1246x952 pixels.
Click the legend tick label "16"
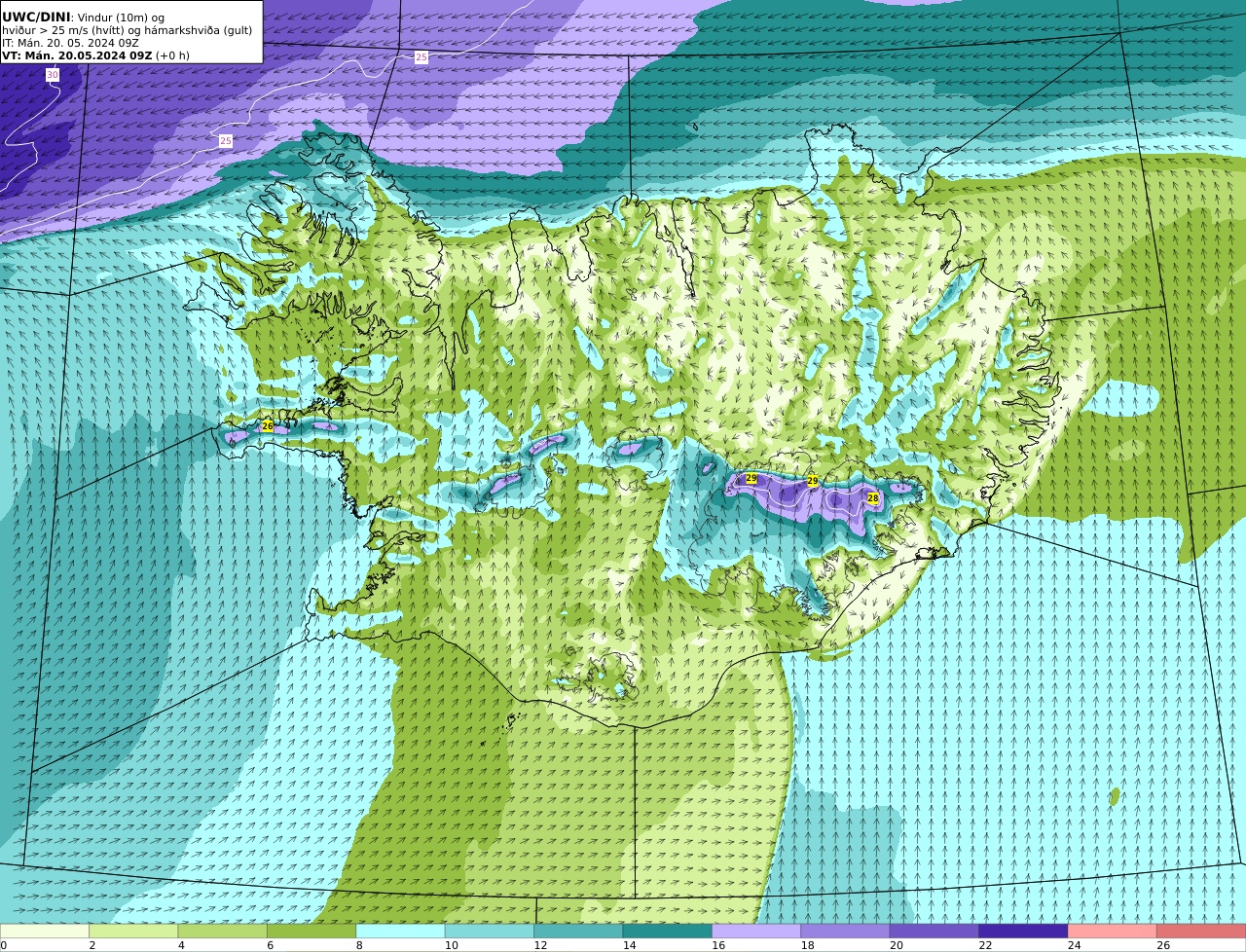[x=718, y=945]
